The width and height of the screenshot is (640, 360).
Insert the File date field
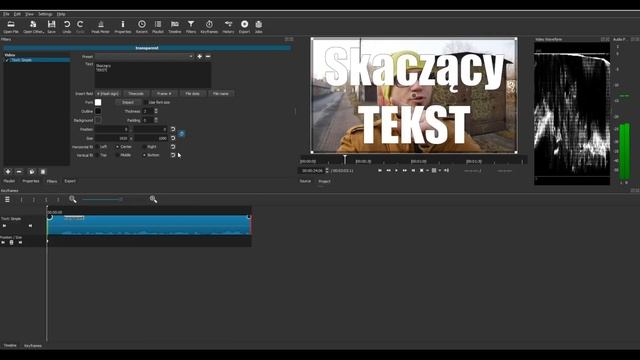(192, 94)
